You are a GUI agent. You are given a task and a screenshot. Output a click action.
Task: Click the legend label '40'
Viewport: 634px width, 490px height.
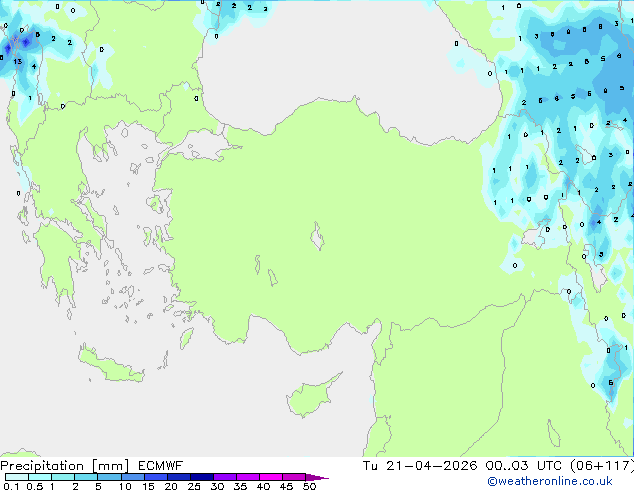[263, 486]
